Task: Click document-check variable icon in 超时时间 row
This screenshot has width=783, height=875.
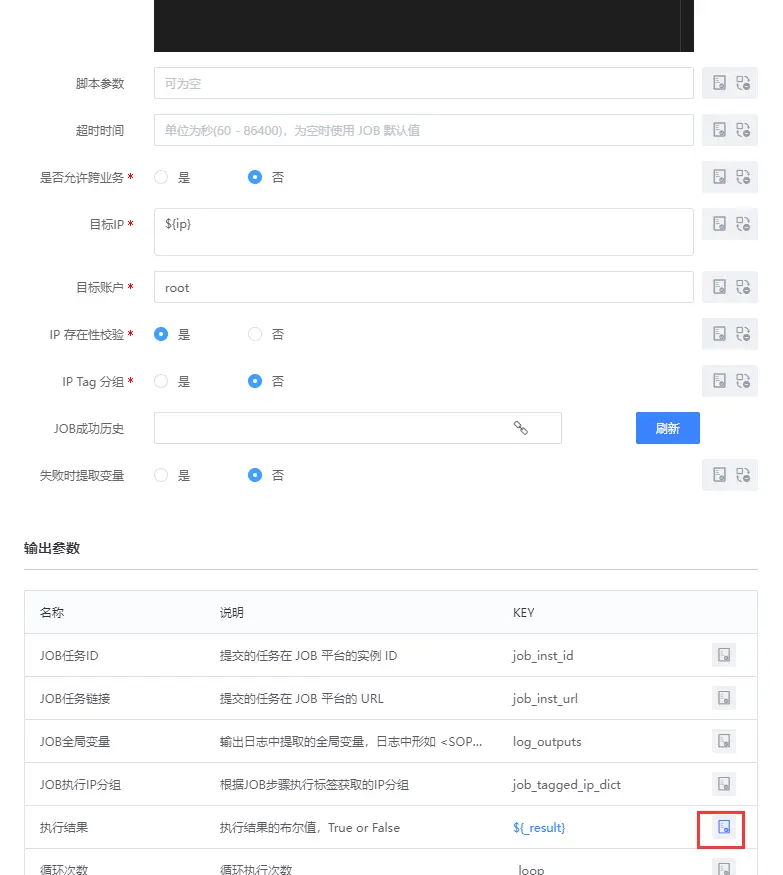Action: click(719, 130)
